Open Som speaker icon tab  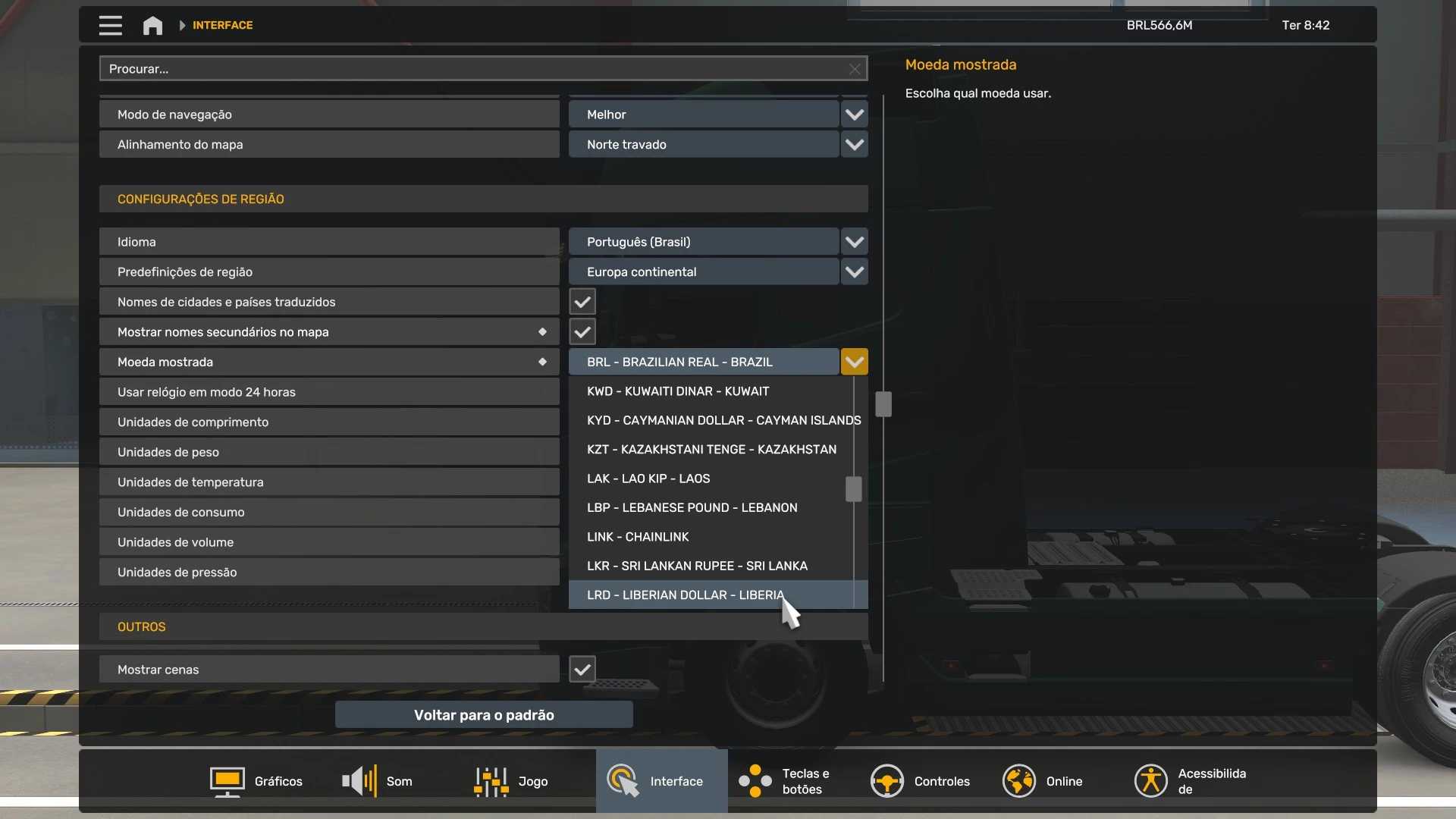pos(359,781)
